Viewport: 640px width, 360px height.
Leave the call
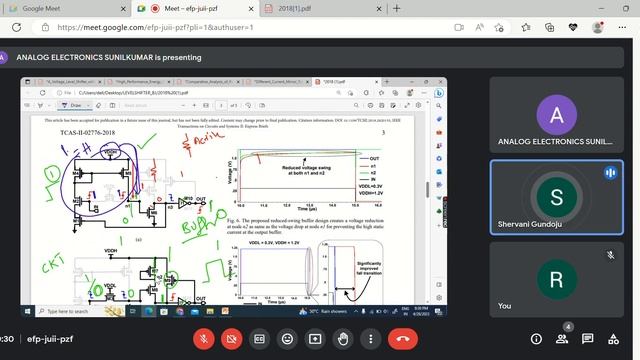[x=402, y=339]
